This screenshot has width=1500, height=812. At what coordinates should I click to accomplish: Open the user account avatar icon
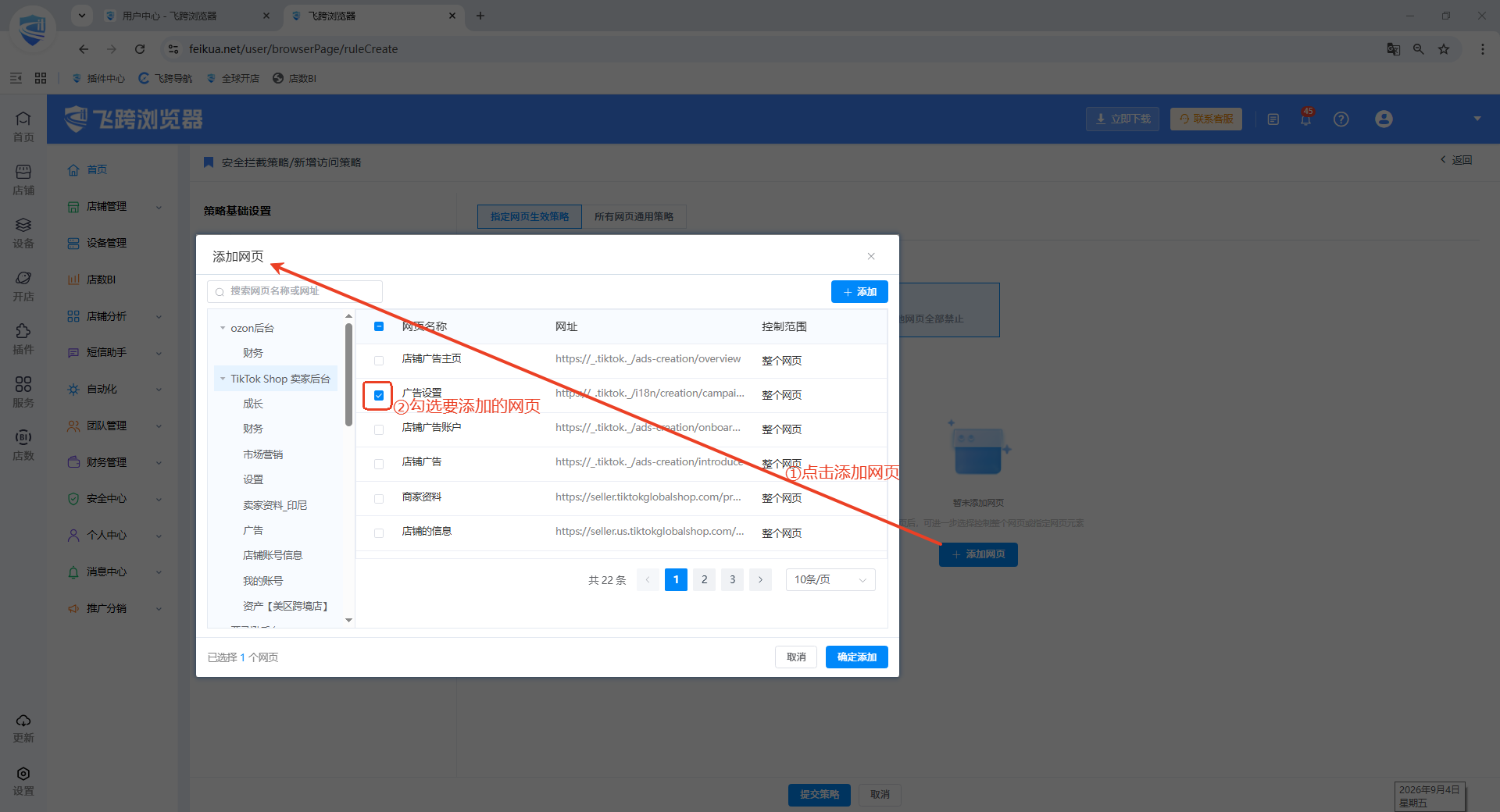click(1384, 119)
